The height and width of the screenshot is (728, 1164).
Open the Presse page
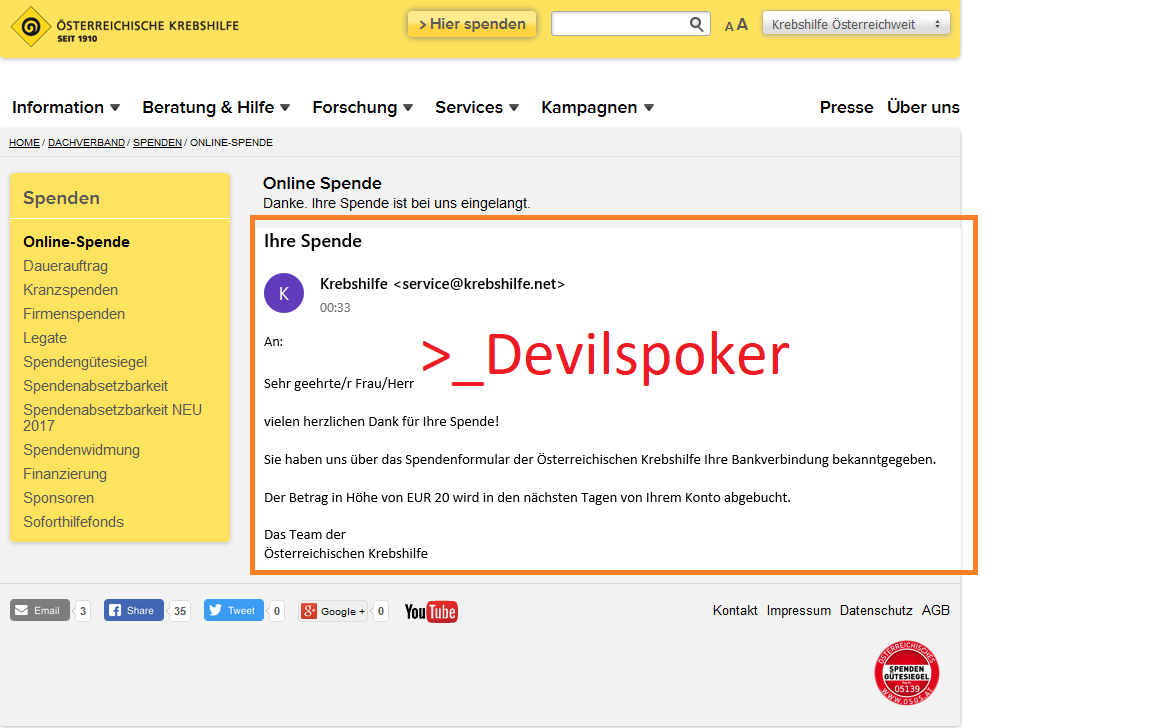(x=846, y=107)
